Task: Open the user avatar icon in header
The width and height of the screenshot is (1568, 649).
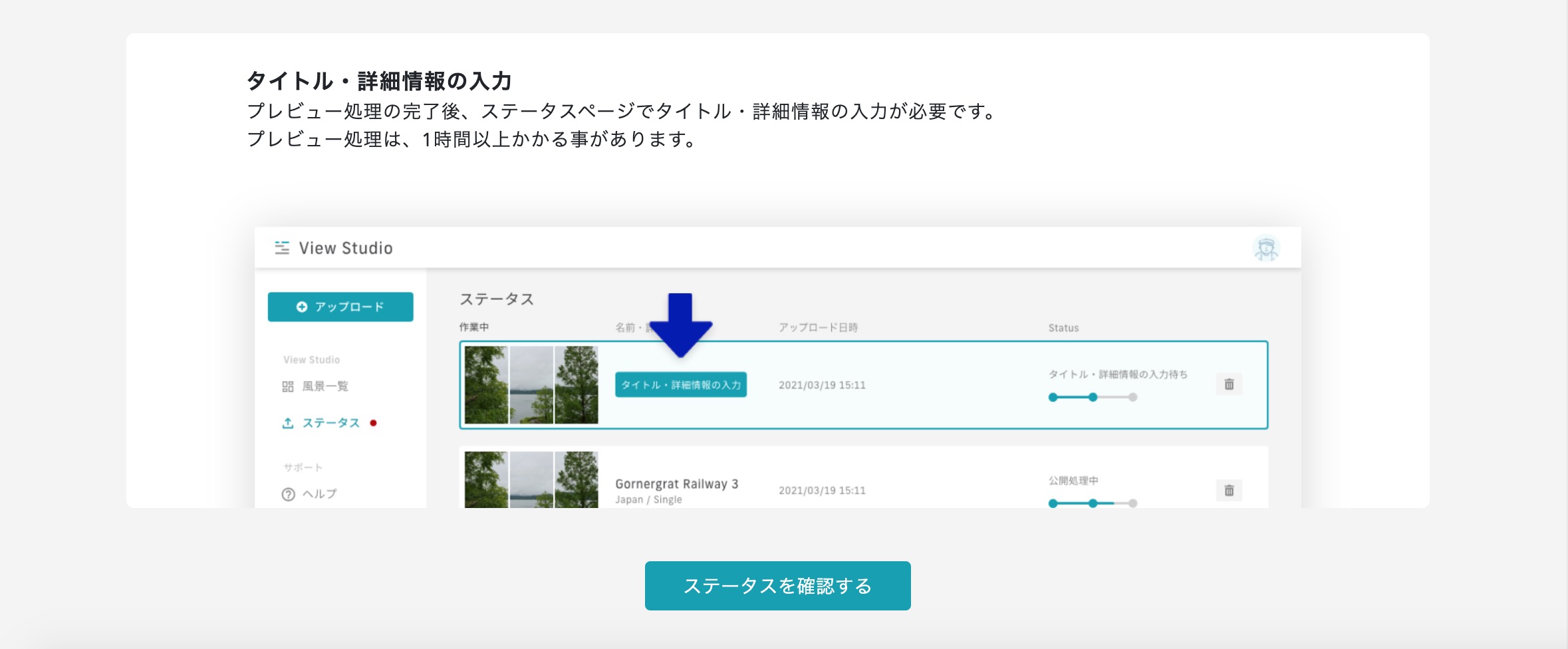Action: click(1266, 248)
